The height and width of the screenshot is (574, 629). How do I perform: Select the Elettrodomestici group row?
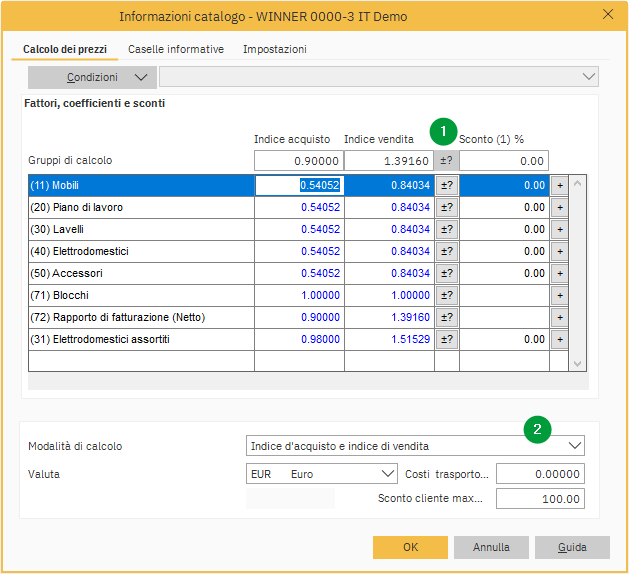point(140,251)
